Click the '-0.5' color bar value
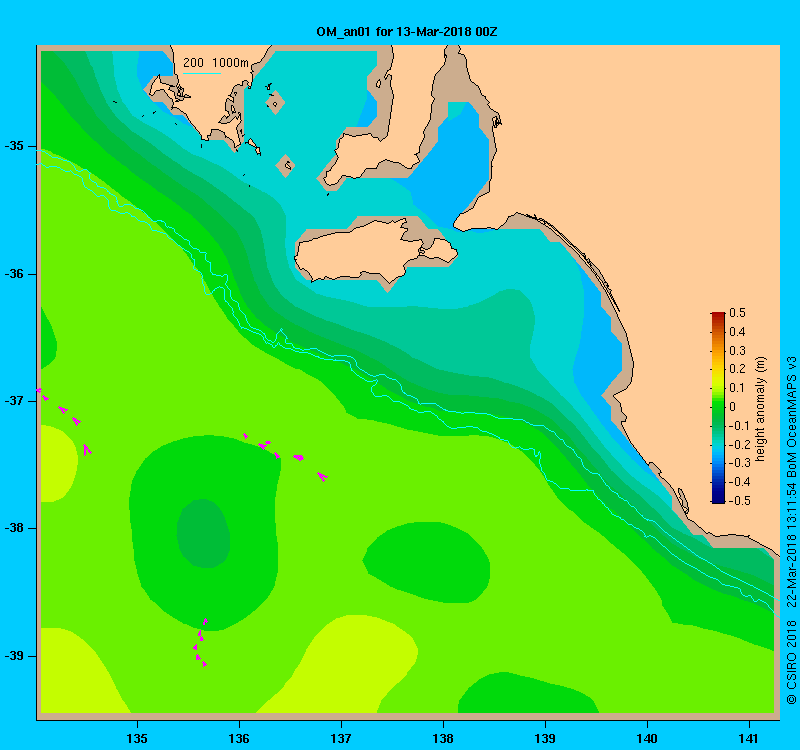 point(739,501)
